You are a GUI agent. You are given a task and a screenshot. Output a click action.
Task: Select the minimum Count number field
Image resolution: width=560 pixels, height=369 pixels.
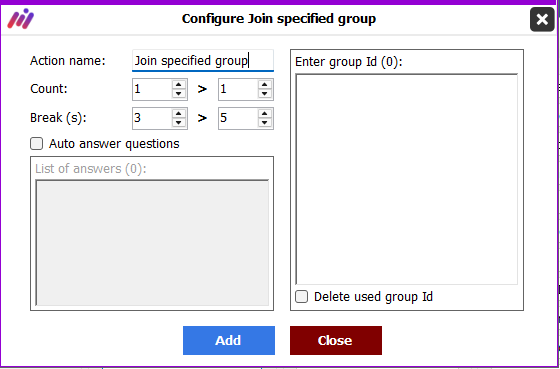(152, 89)
